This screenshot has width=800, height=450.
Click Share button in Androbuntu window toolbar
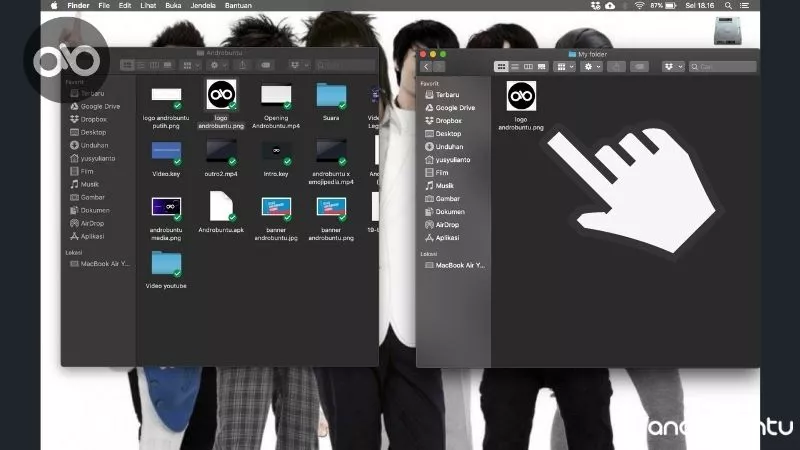pyautogui.click(x=243, y=65)
